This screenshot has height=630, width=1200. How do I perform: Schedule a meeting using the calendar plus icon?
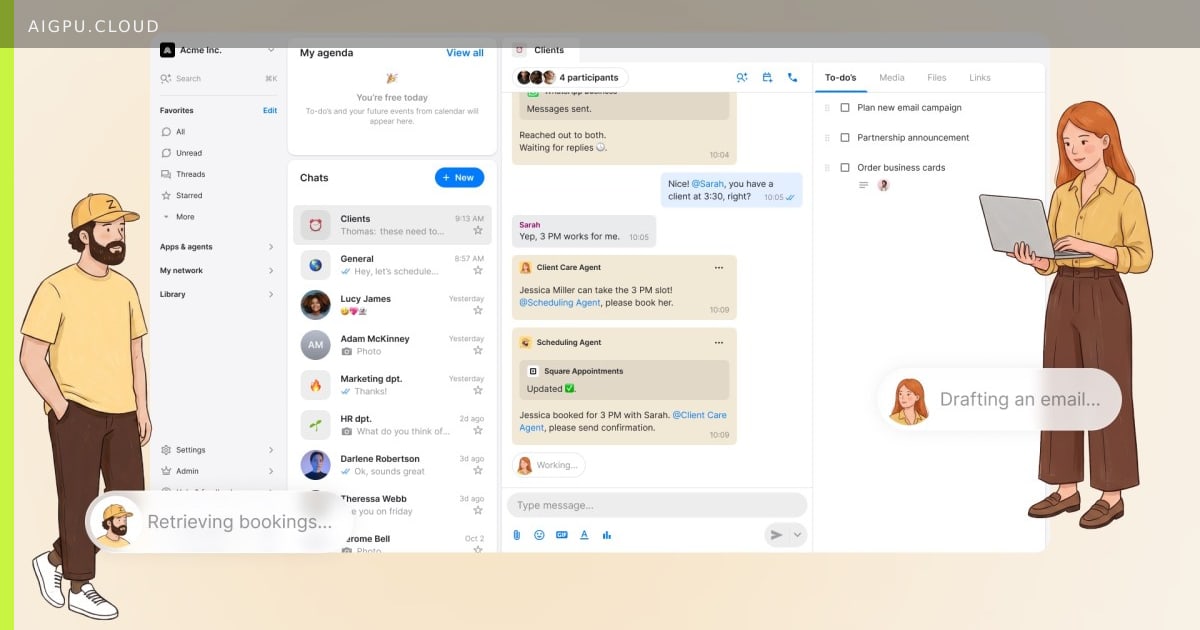pos(767,77)
